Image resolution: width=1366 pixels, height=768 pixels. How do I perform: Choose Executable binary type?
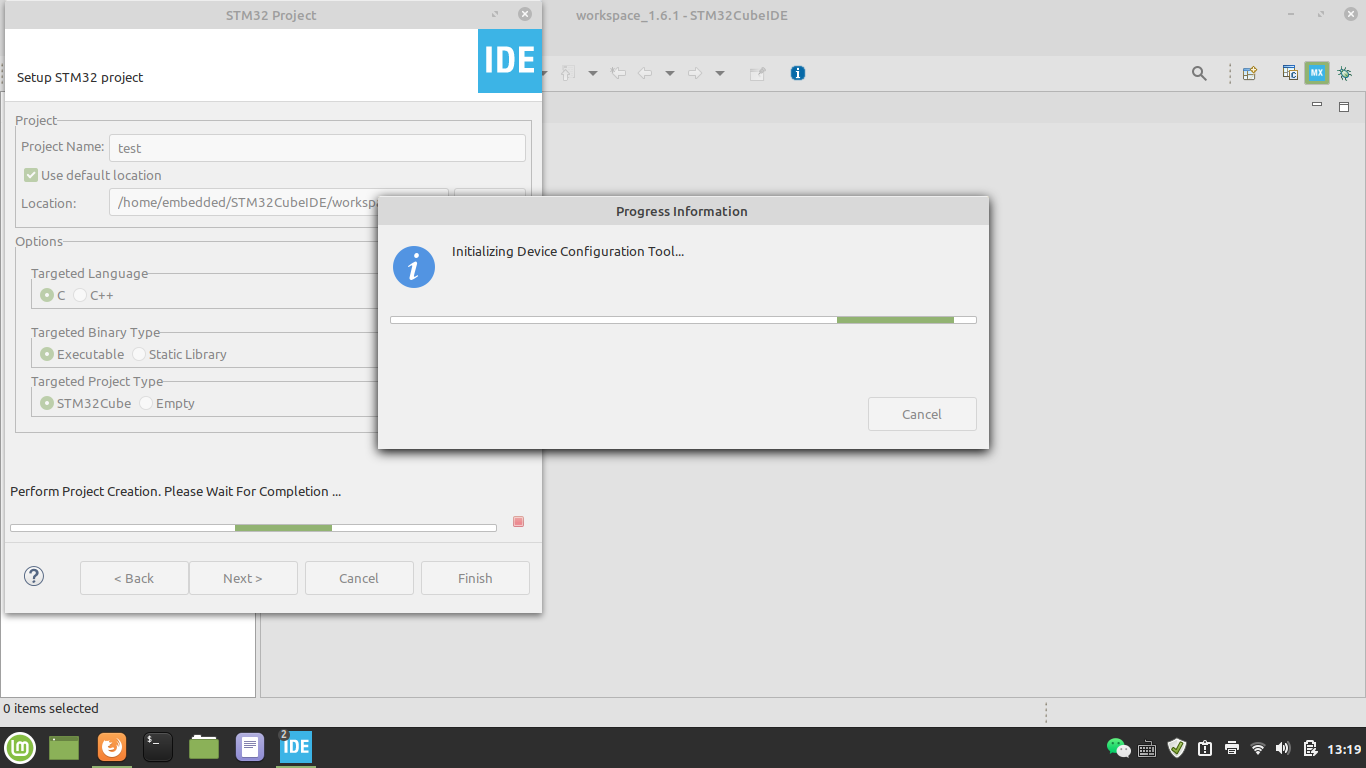pos(46,354)
